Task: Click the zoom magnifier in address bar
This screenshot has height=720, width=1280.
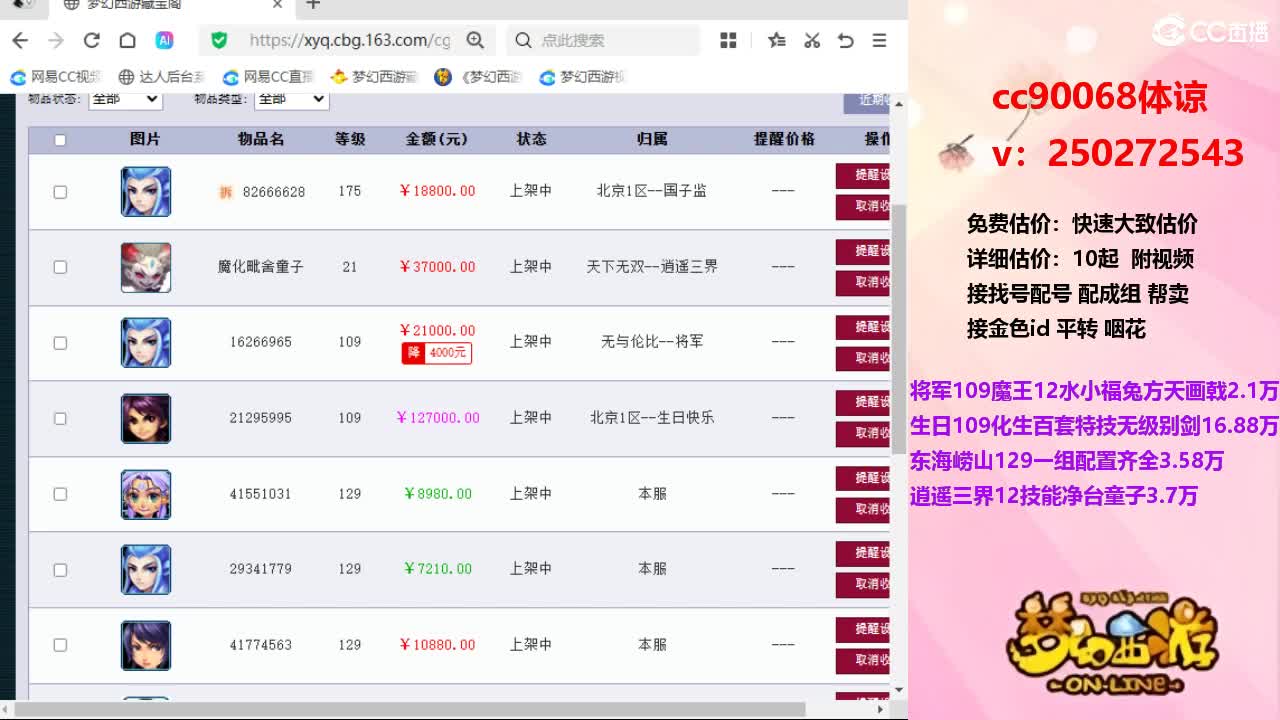Action: [x=475, y=40]
